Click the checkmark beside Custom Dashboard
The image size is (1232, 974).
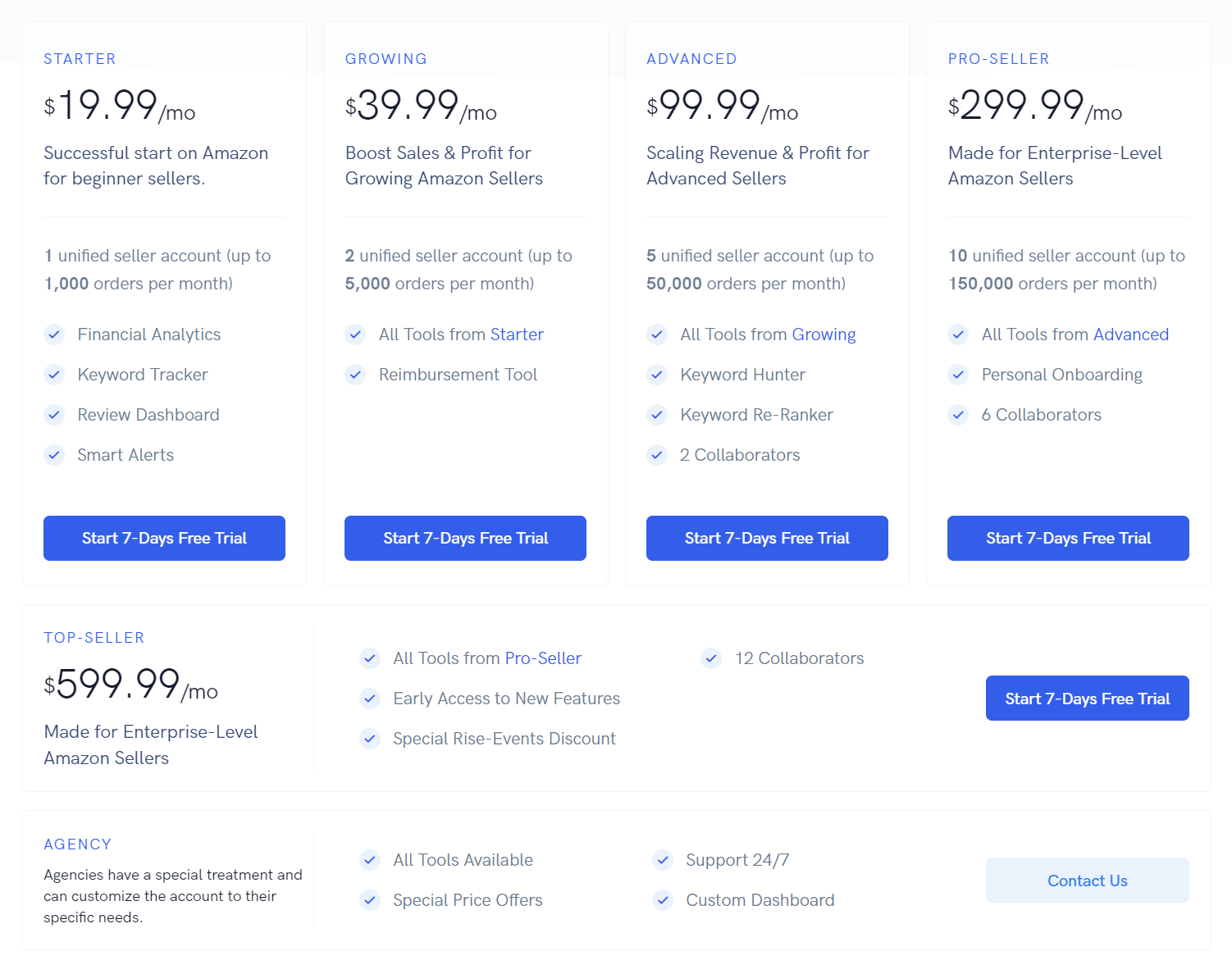pyautogui.click(x=663, y=900)
